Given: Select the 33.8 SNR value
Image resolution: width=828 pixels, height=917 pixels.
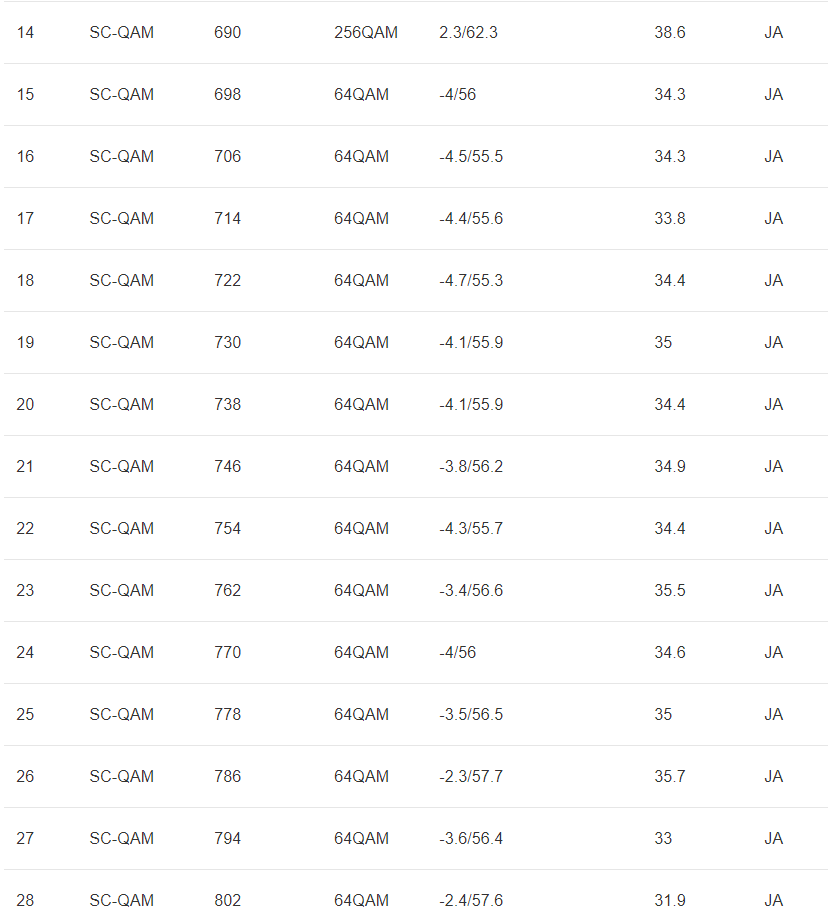Looking at the screenshot, I should tap(670, 219).
